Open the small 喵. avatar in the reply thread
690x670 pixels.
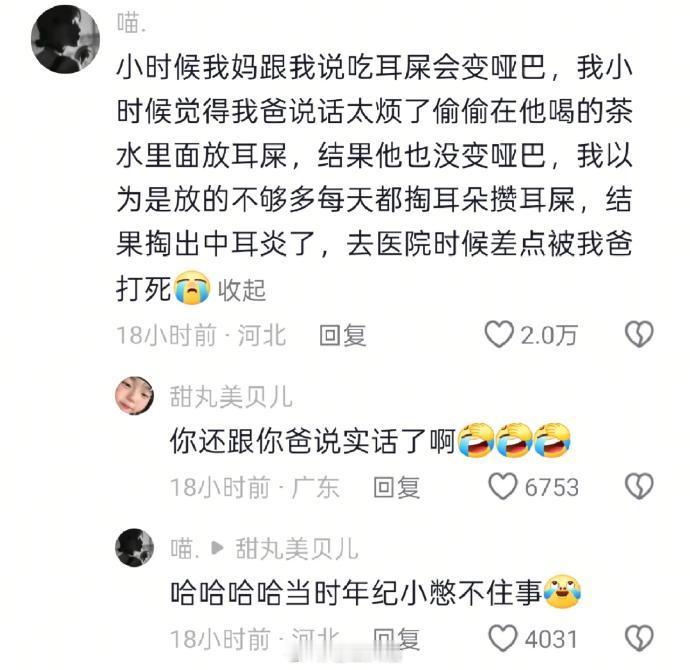click(x=135, y=548)
